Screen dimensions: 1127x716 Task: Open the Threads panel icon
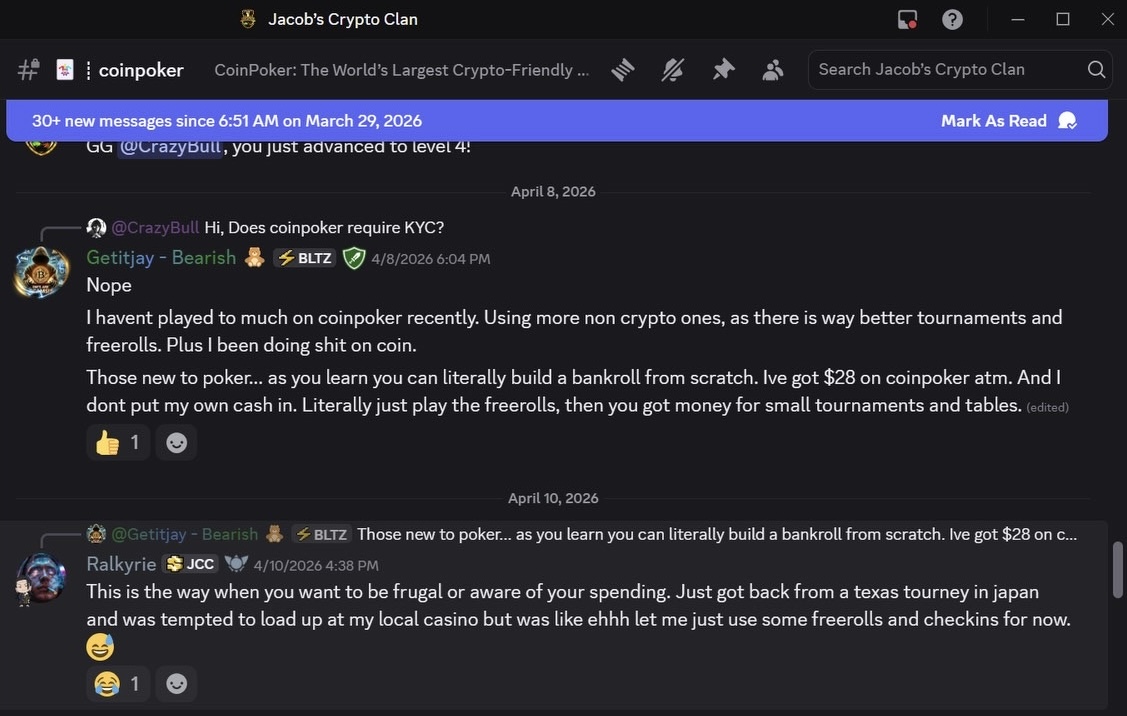click(x=623, y=70)
